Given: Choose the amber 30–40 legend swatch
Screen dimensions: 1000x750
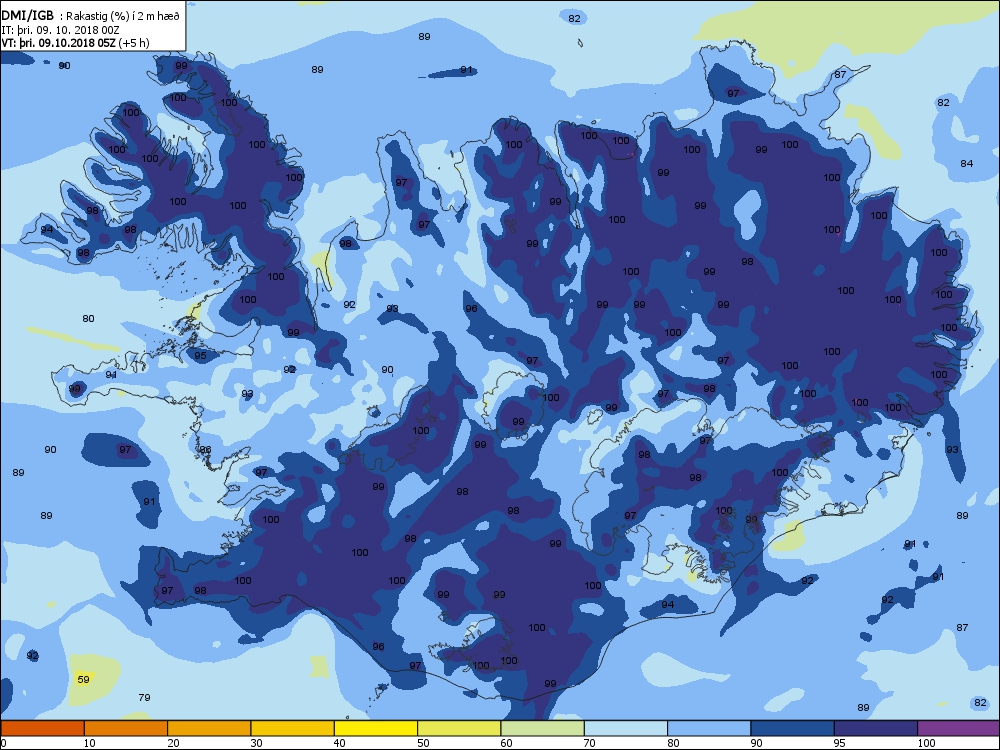Looking at the screenshot, I should point(293,728).
